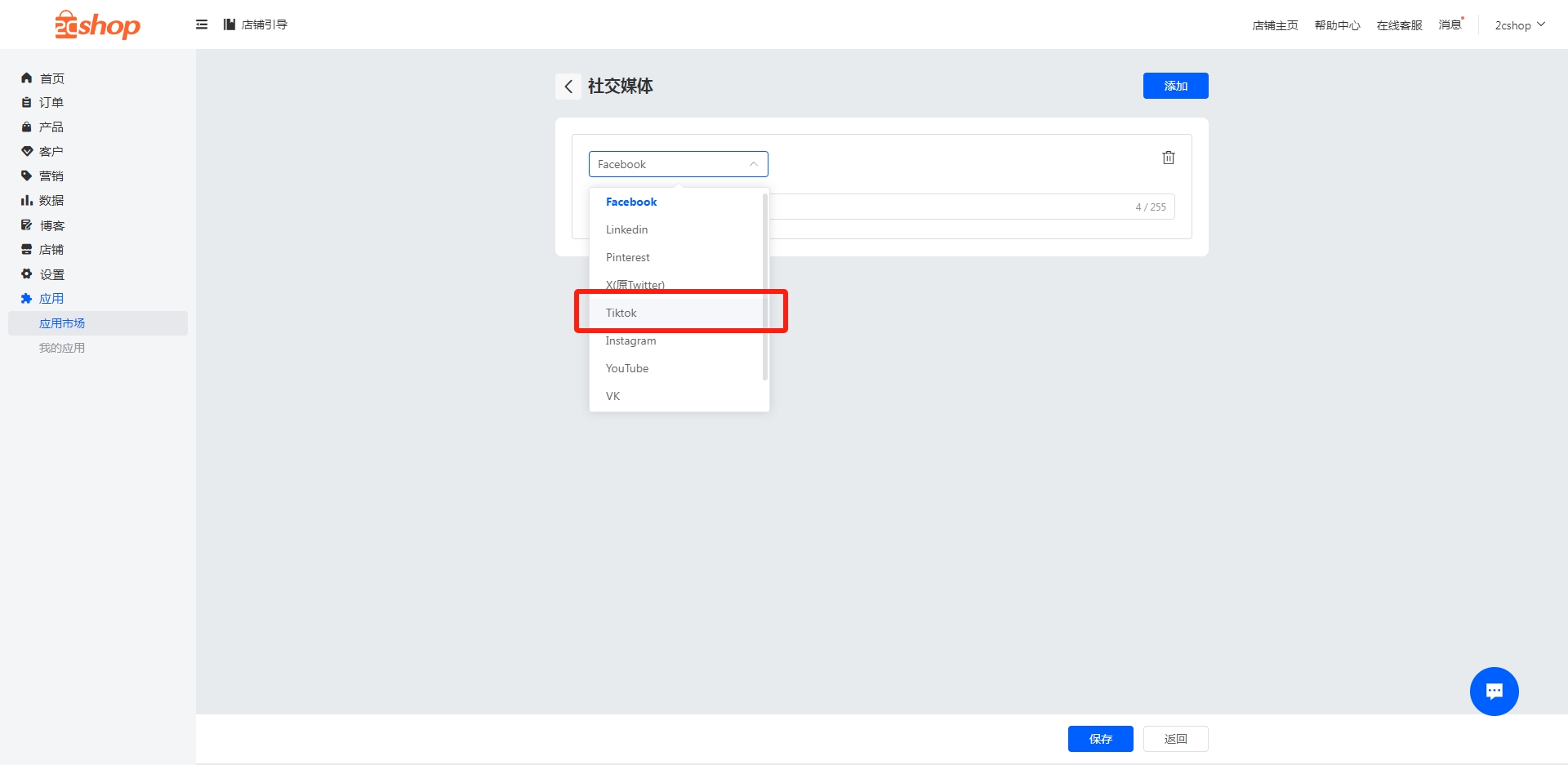The height and width of the screenshot is (765, 1568).
Task: Click the 2cshop logo
Action: coord(97,25)
